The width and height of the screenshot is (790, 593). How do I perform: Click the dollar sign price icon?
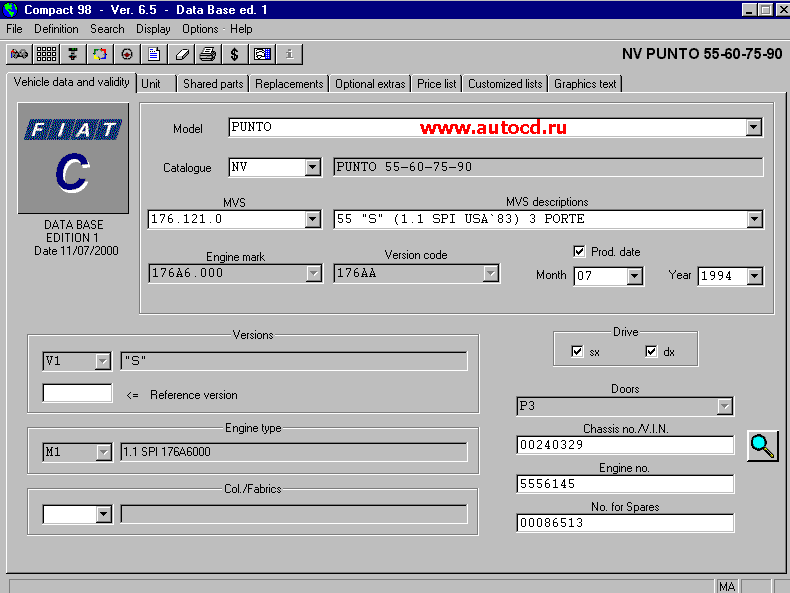(x=235, y=54)
